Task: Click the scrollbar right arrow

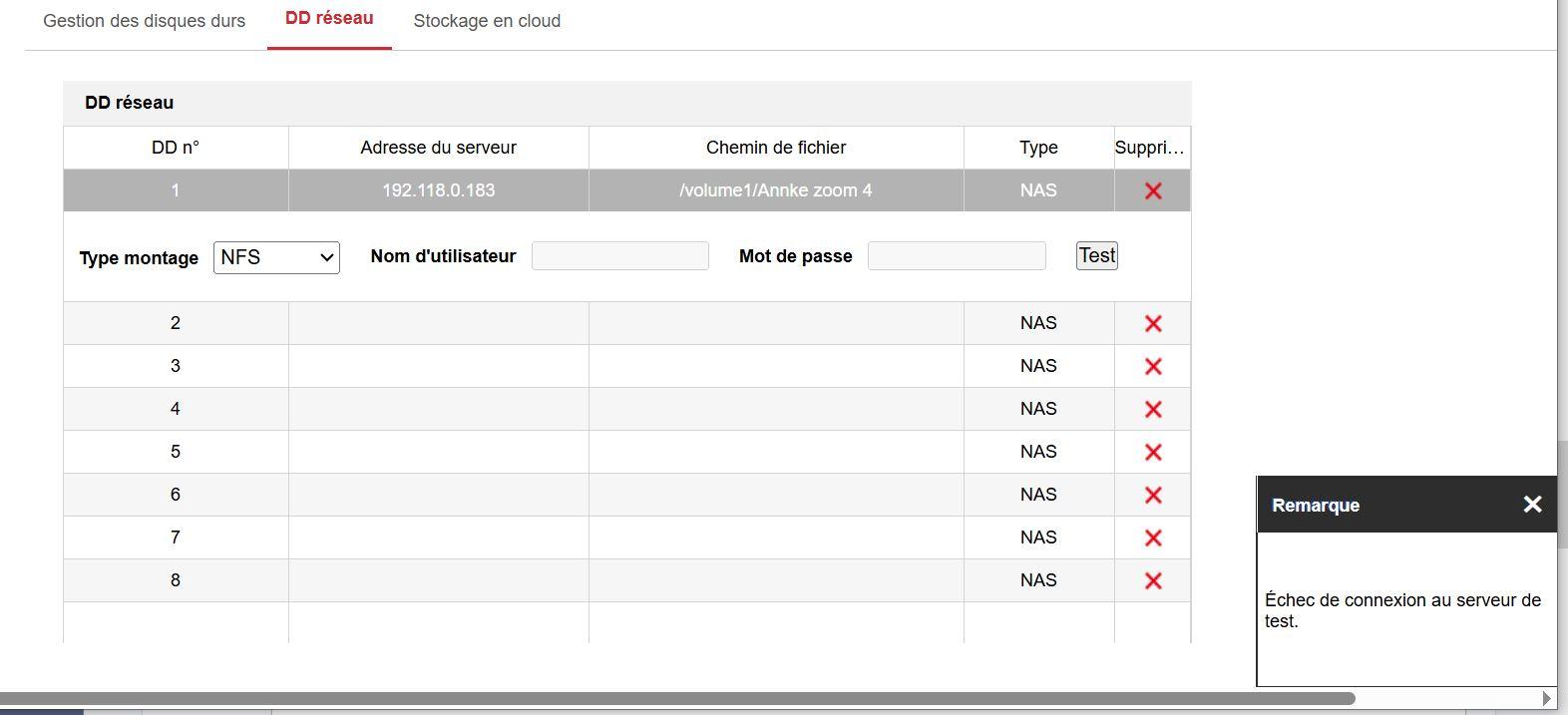Action: pyautogui.click(x=1546, y=698)
